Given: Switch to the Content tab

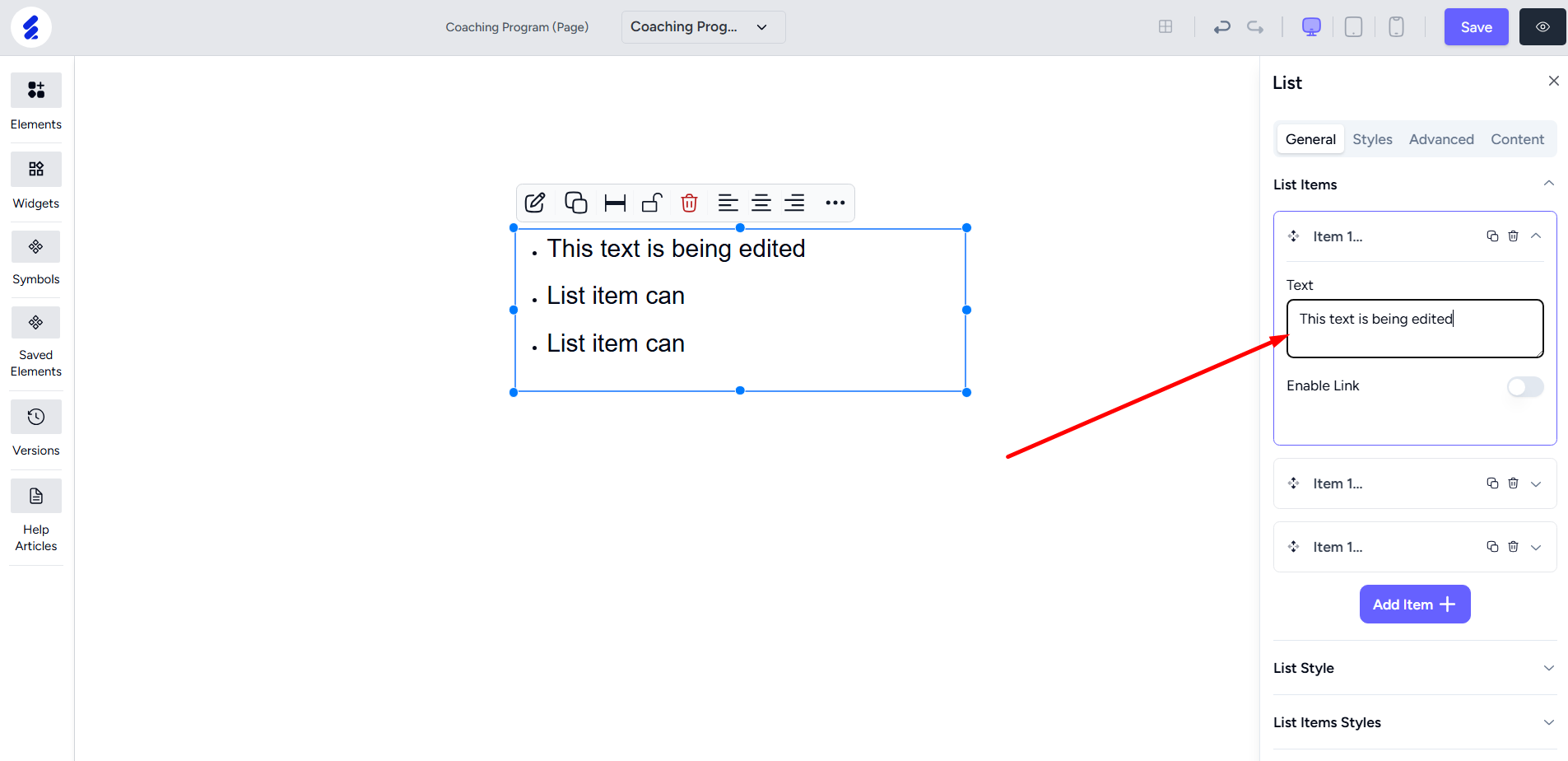Looking at the screenshot, I should pyautogui.click(x=1517, y=139).
